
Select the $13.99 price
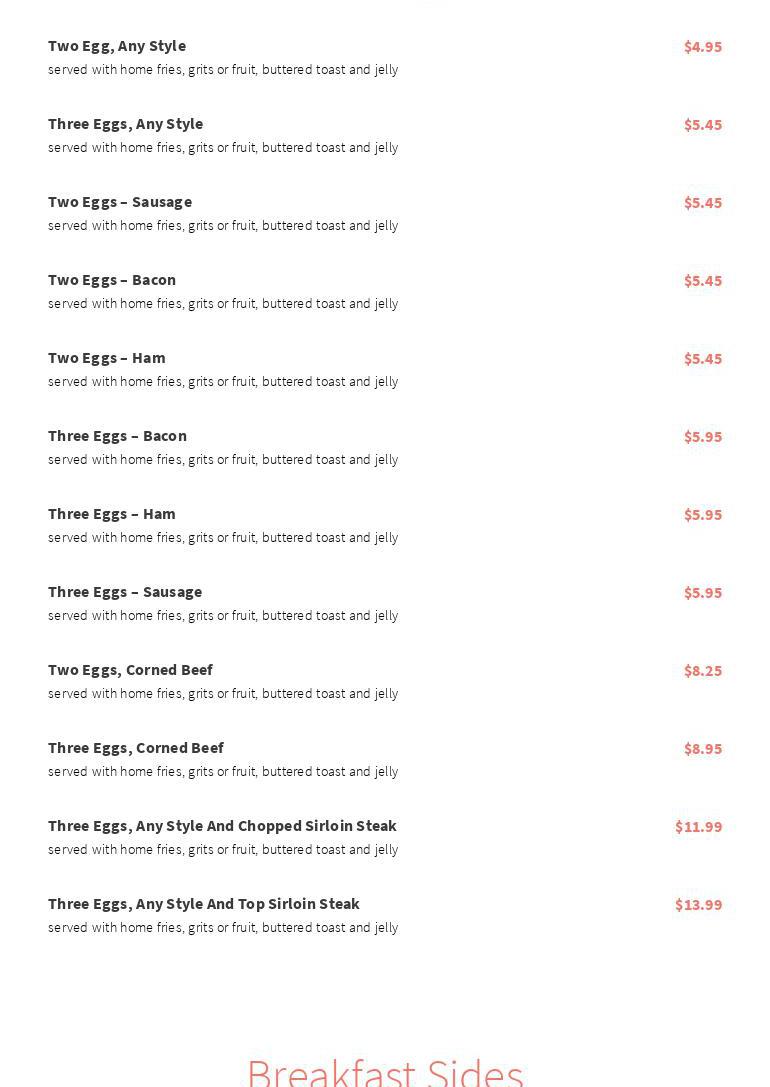[698, 905]
